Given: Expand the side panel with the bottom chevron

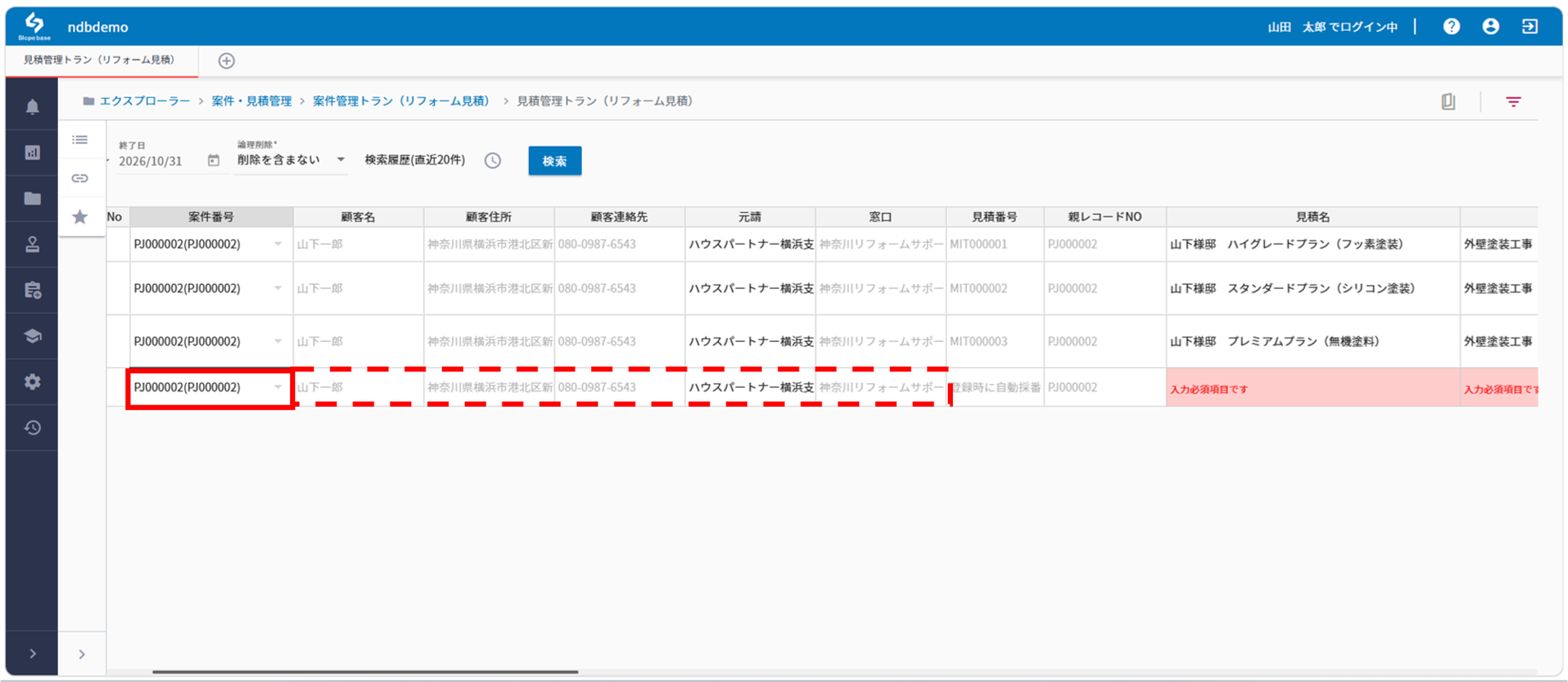Looking at the screenshot, I should coord(82,654).
